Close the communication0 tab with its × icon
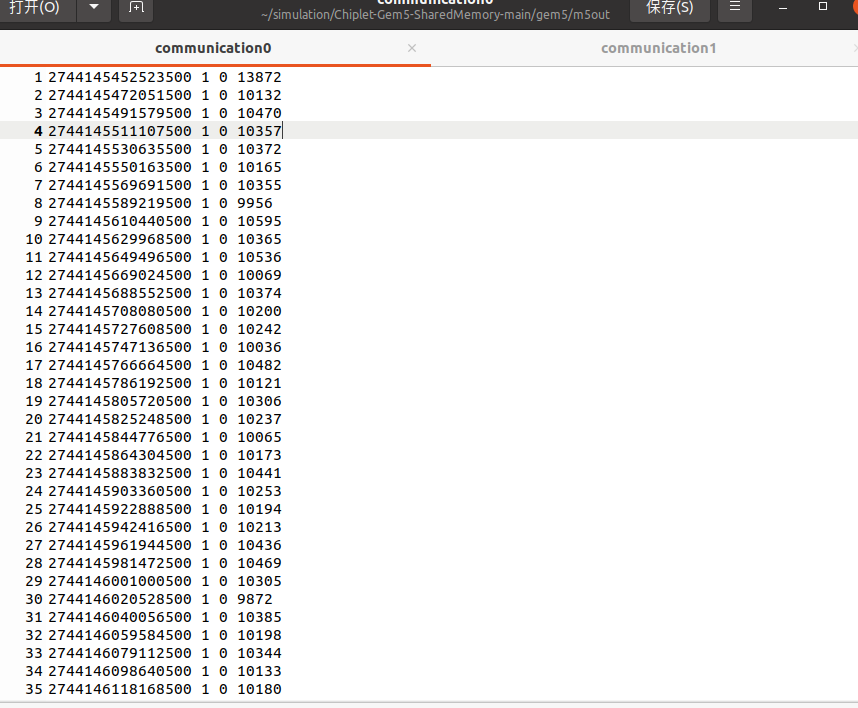This screenshot has width=858, height=708. click(410, 48)
